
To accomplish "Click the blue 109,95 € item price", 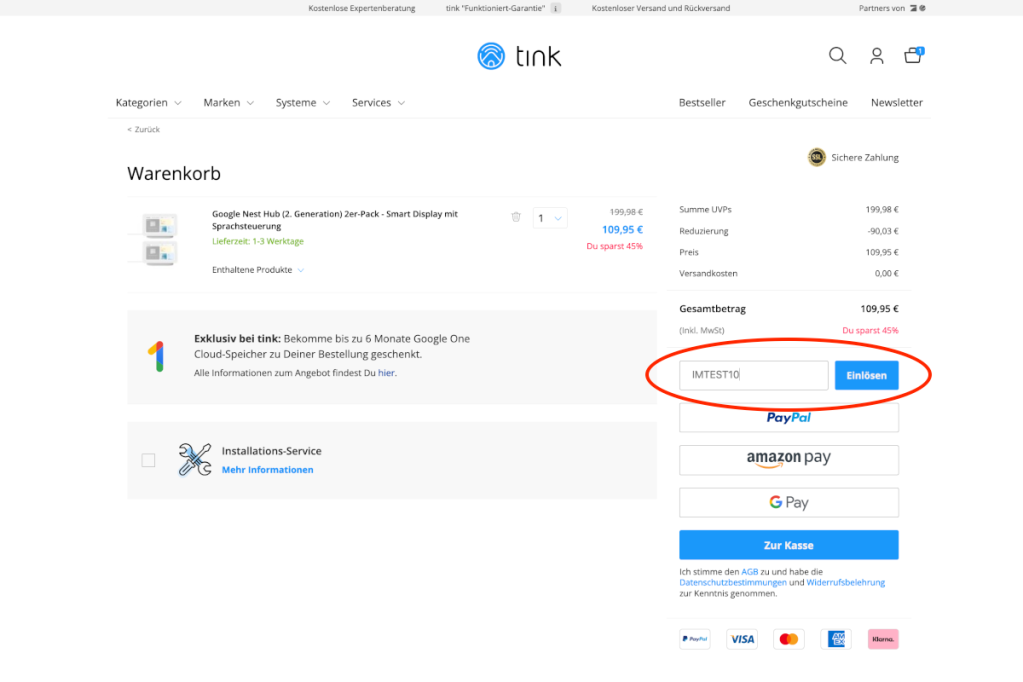I will 622,230.
